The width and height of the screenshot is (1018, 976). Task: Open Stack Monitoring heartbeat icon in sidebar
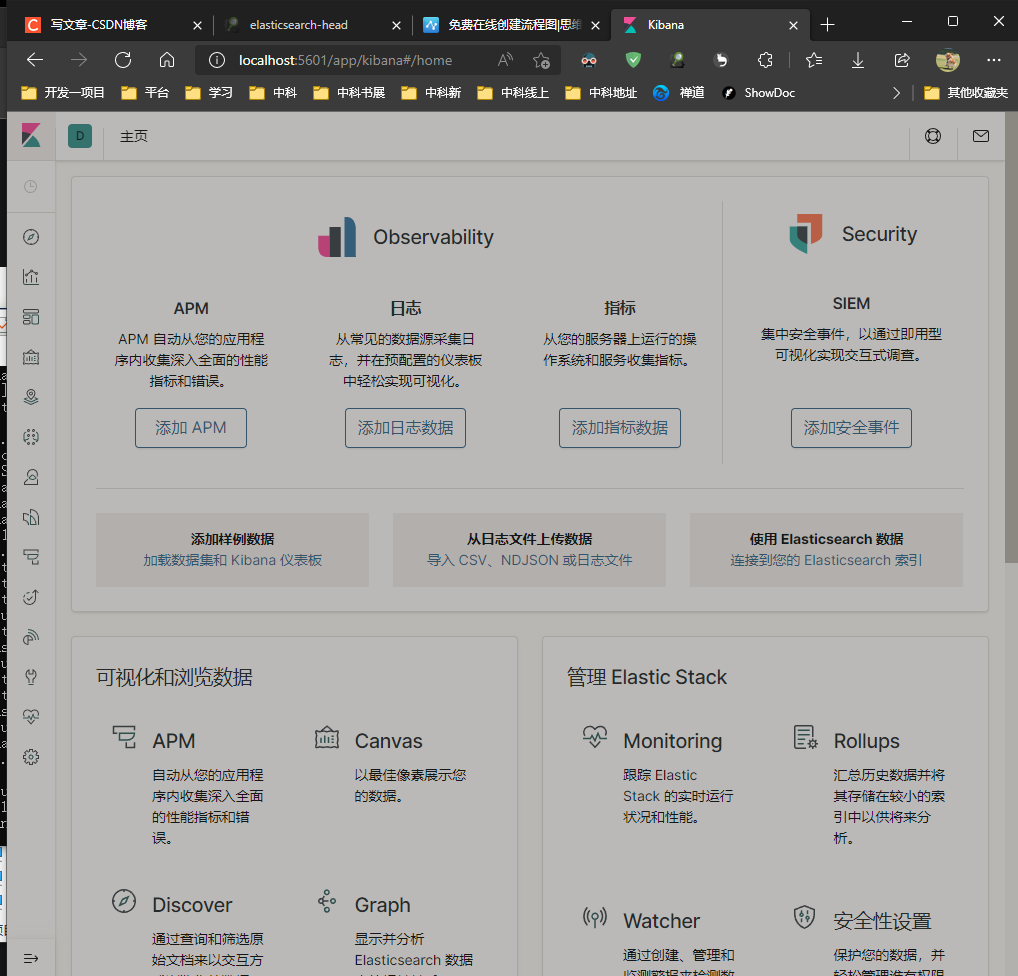coord(31,717)
